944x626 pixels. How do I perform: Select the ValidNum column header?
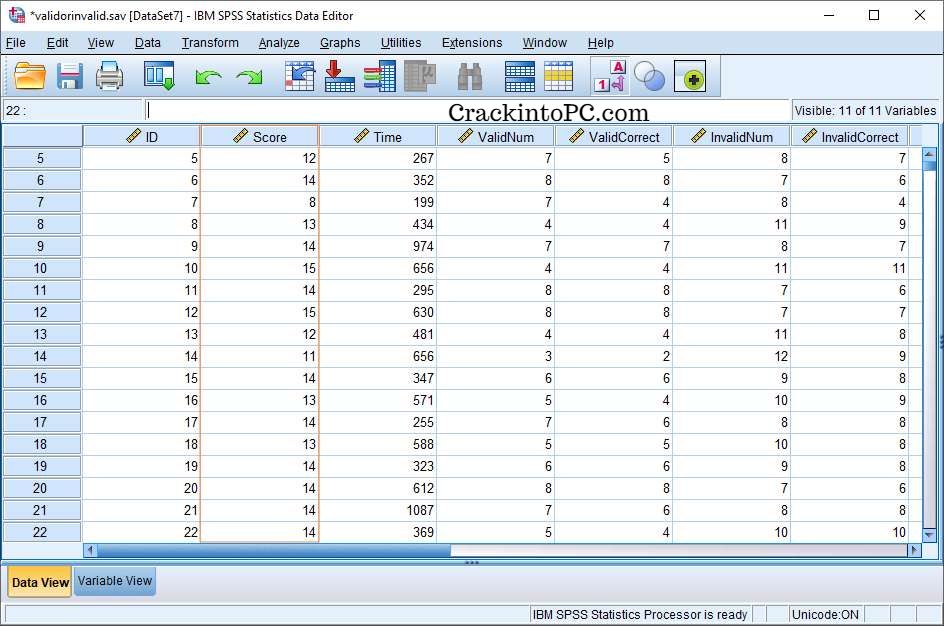[x=495, y=137]
